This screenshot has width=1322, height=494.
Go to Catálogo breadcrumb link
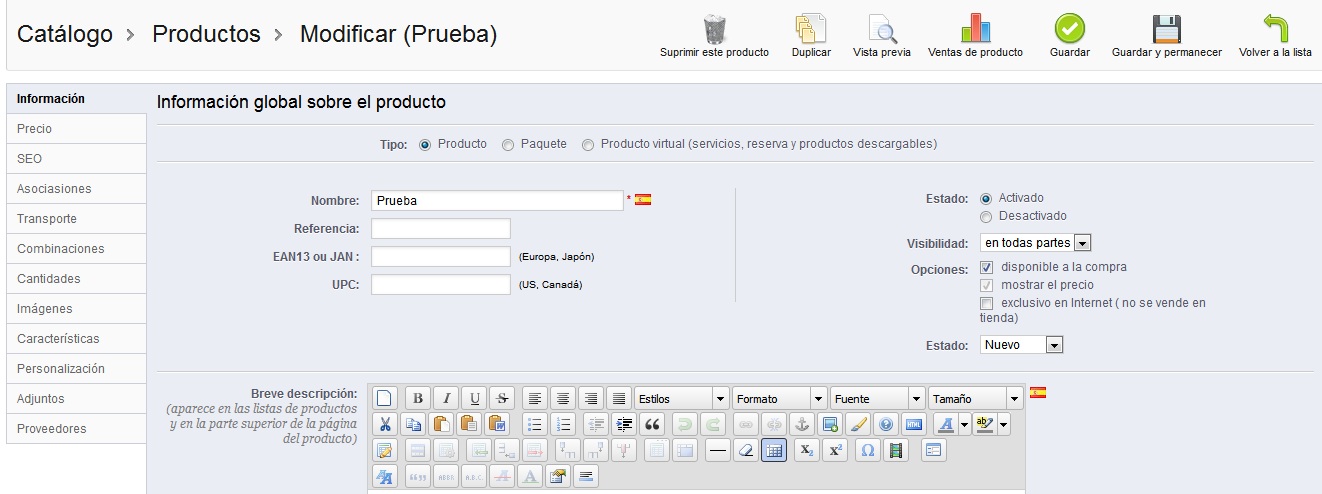click(x=65, y=34)
